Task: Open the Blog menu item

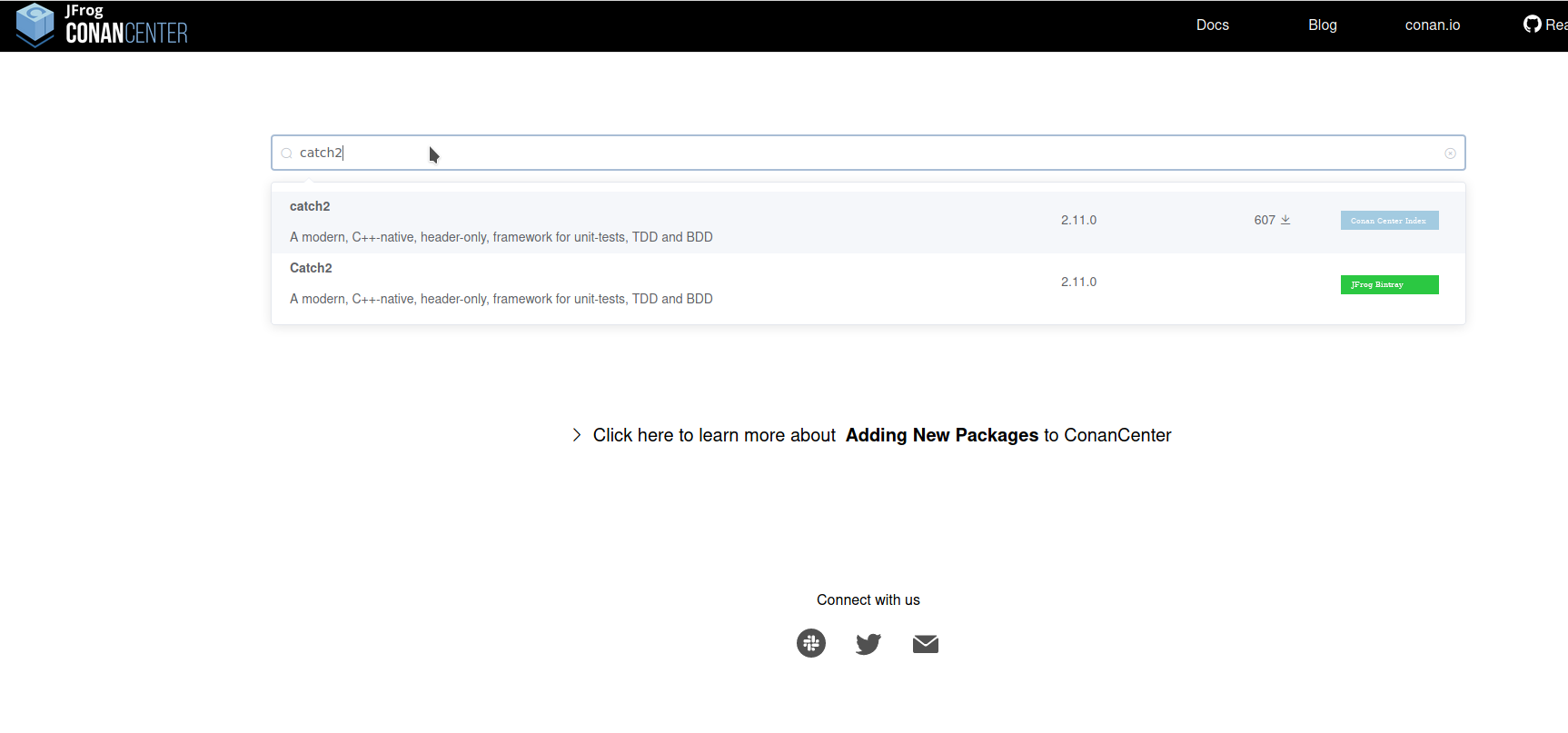Action: tap(1322, 25)
